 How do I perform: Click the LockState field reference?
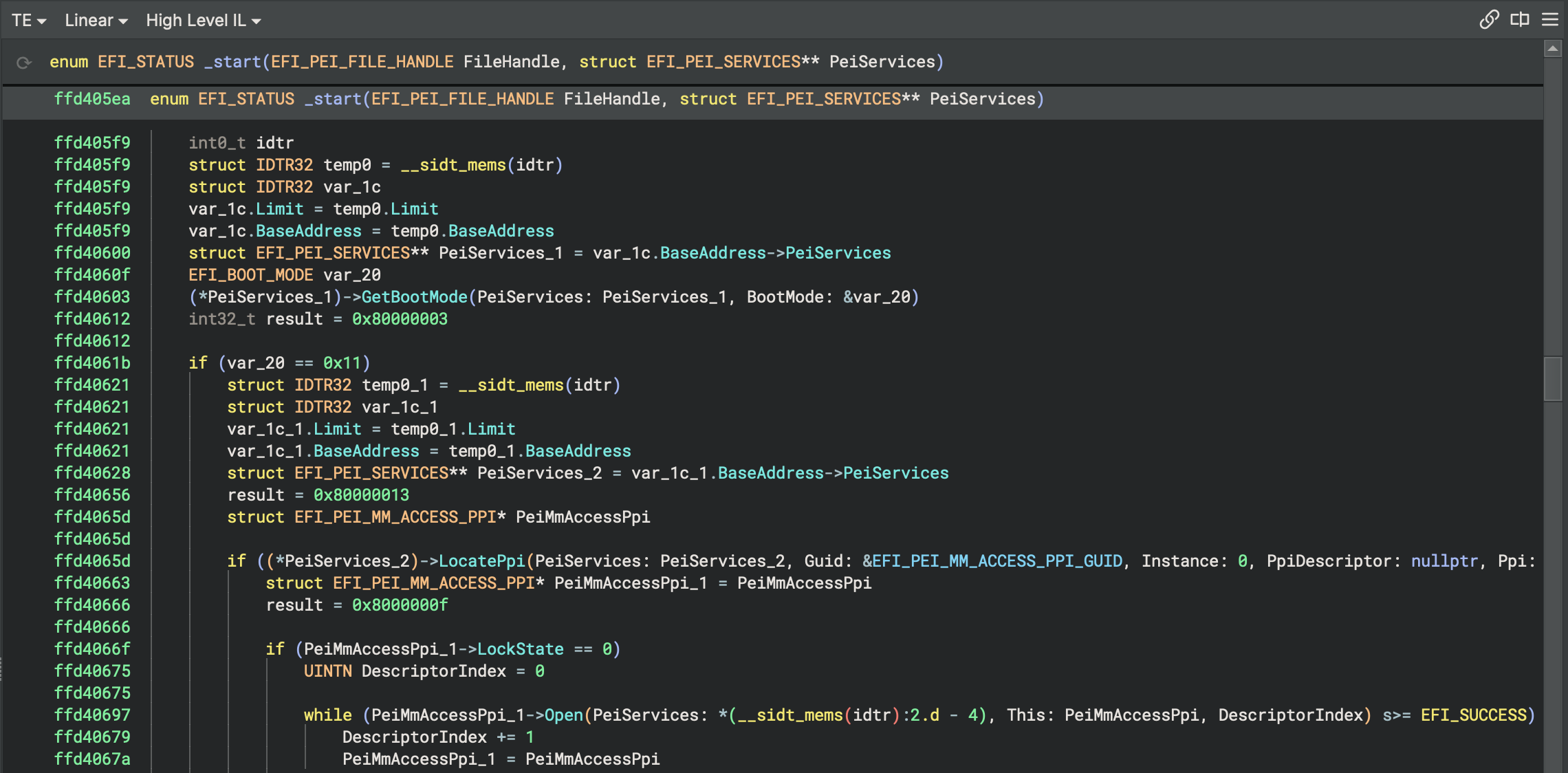[520, 649]
